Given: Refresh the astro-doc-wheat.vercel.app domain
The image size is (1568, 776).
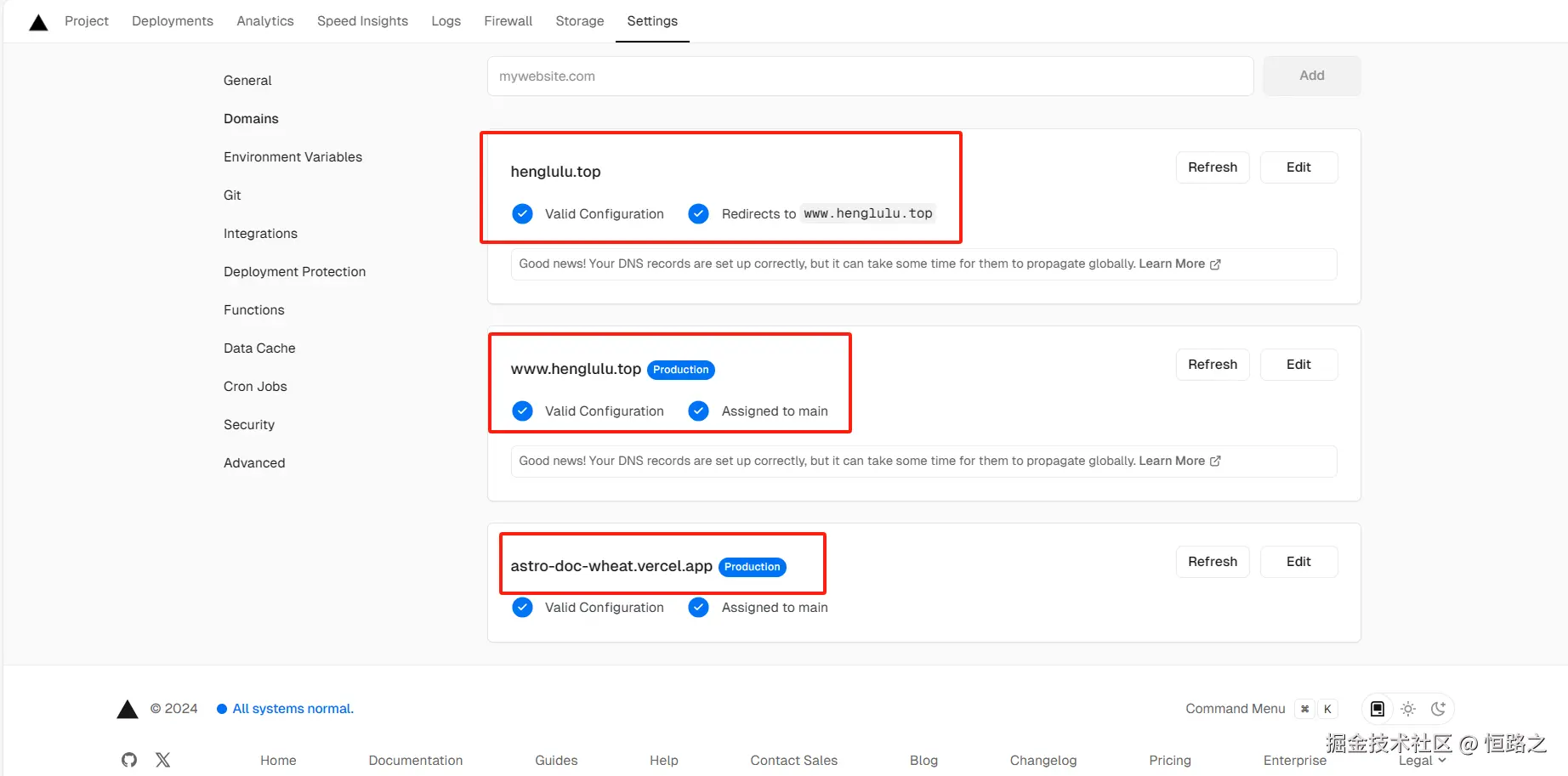Looking at the screenshot, I should pyautogui.click(x=1213, y=562).
